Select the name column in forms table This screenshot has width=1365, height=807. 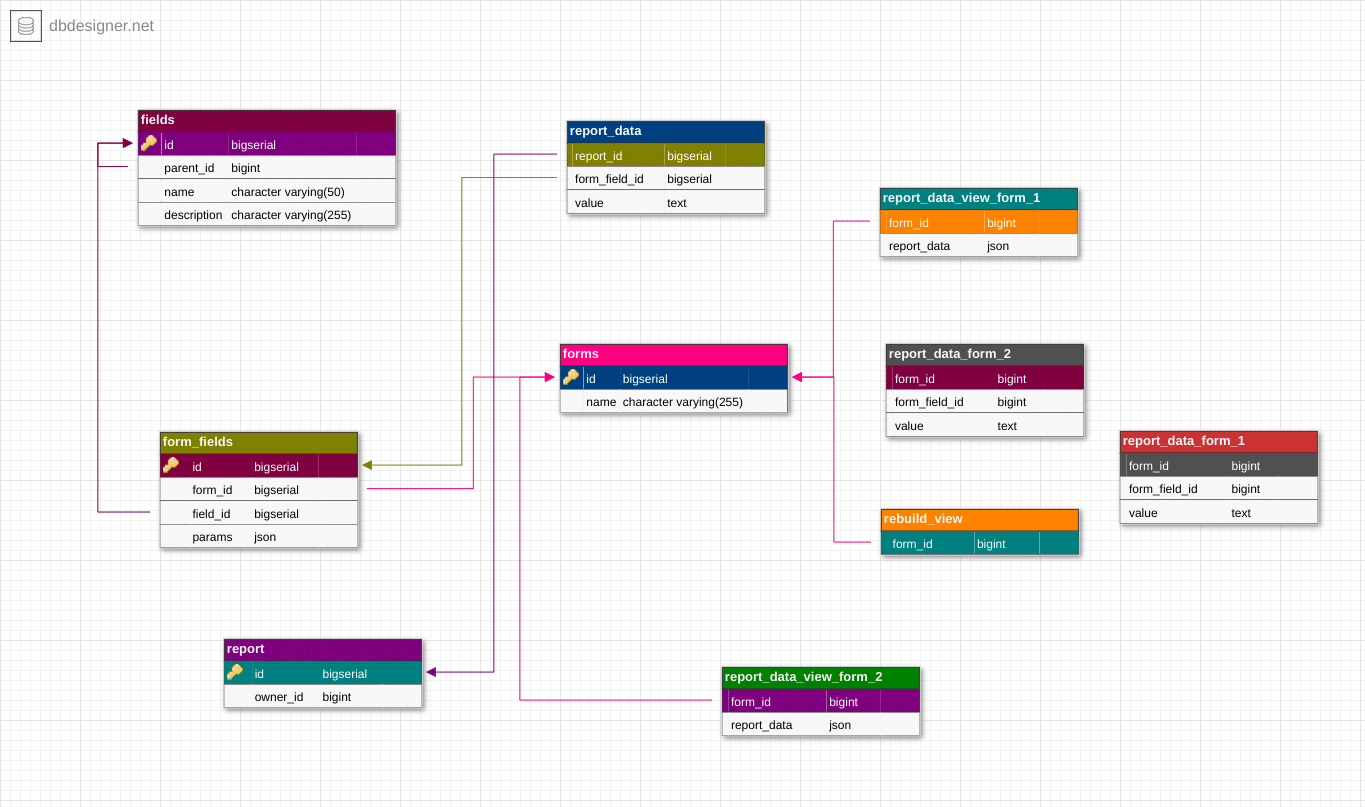[x=672, y=401]
